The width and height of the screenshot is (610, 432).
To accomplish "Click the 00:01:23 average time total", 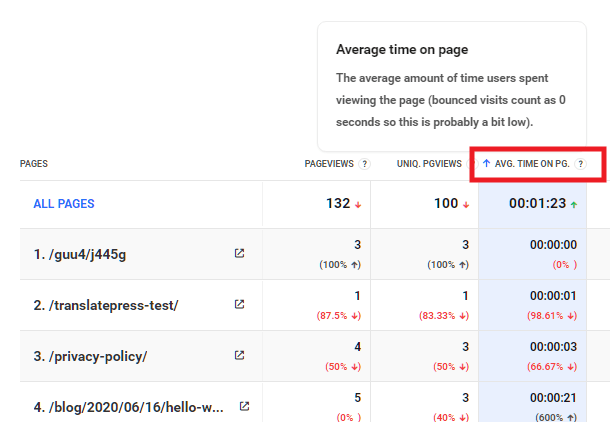I will (x=538, y=203).
